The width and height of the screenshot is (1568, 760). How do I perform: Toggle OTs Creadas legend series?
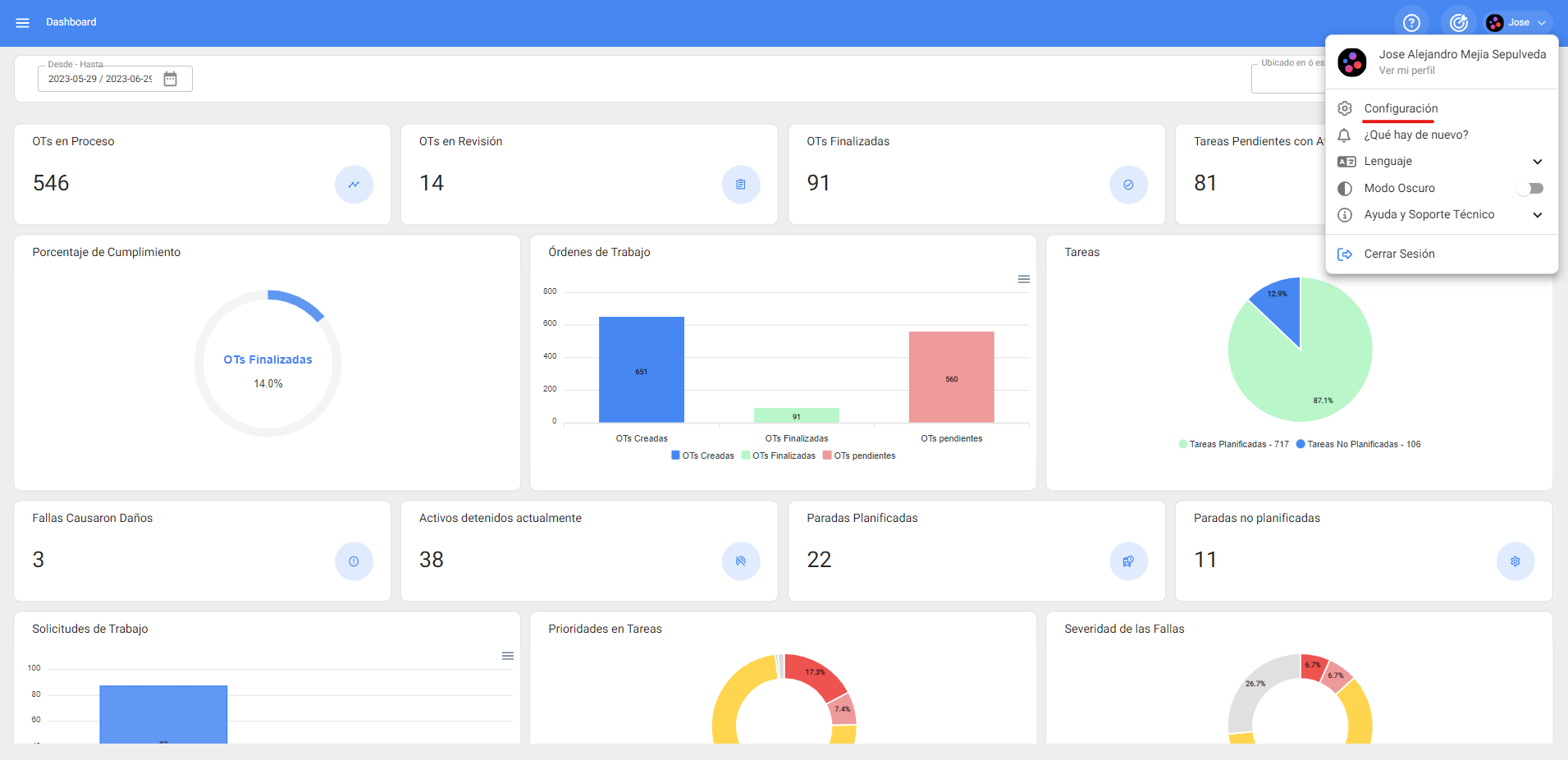point(702,456)
